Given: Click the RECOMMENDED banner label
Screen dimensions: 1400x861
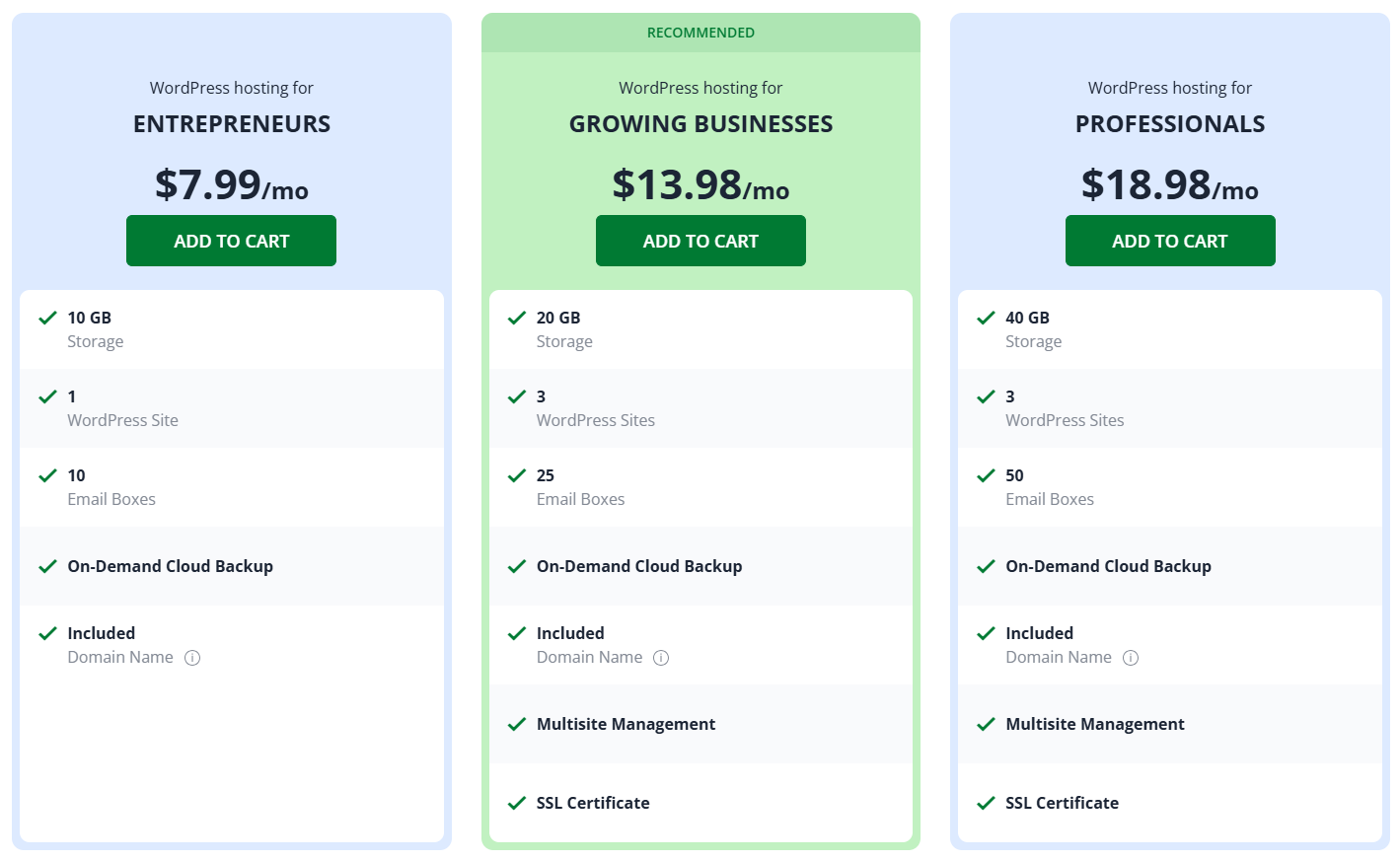Looking at the screenshot, I should (x=700, y=33).
